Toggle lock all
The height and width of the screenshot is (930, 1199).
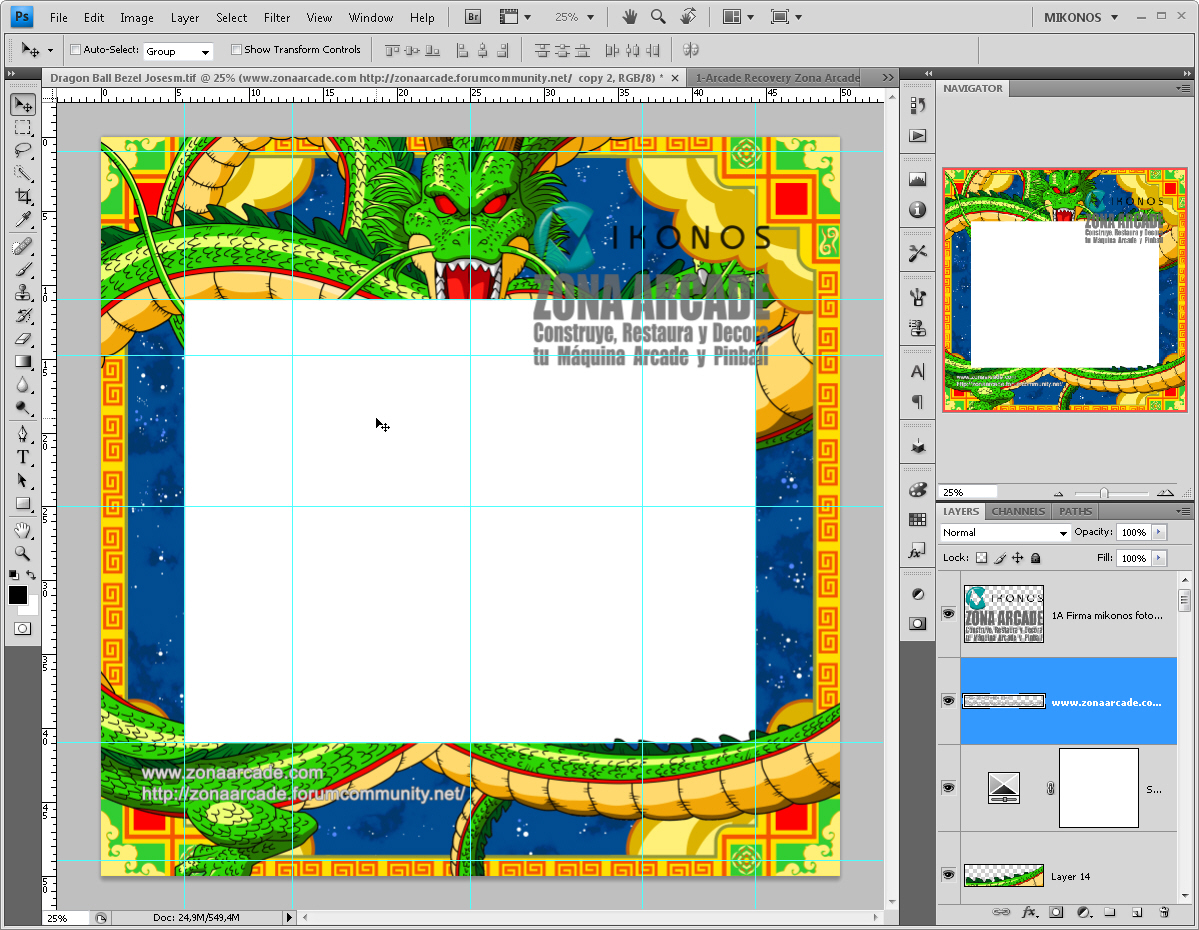pos(1035,558)
